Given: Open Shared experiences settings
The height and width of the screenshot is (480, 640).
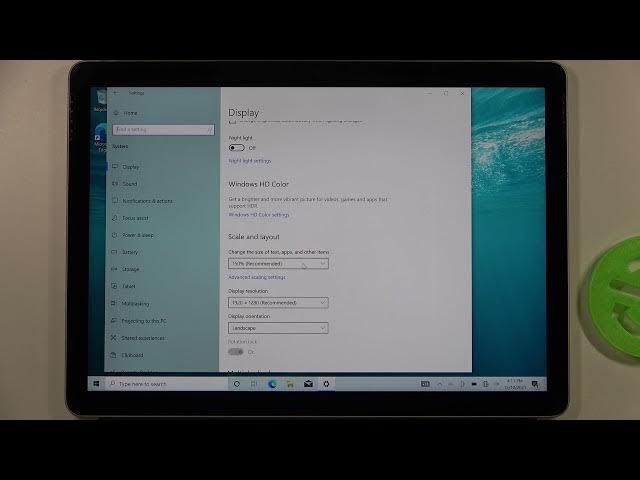Looking at the screenshot, I should point(143,338).
